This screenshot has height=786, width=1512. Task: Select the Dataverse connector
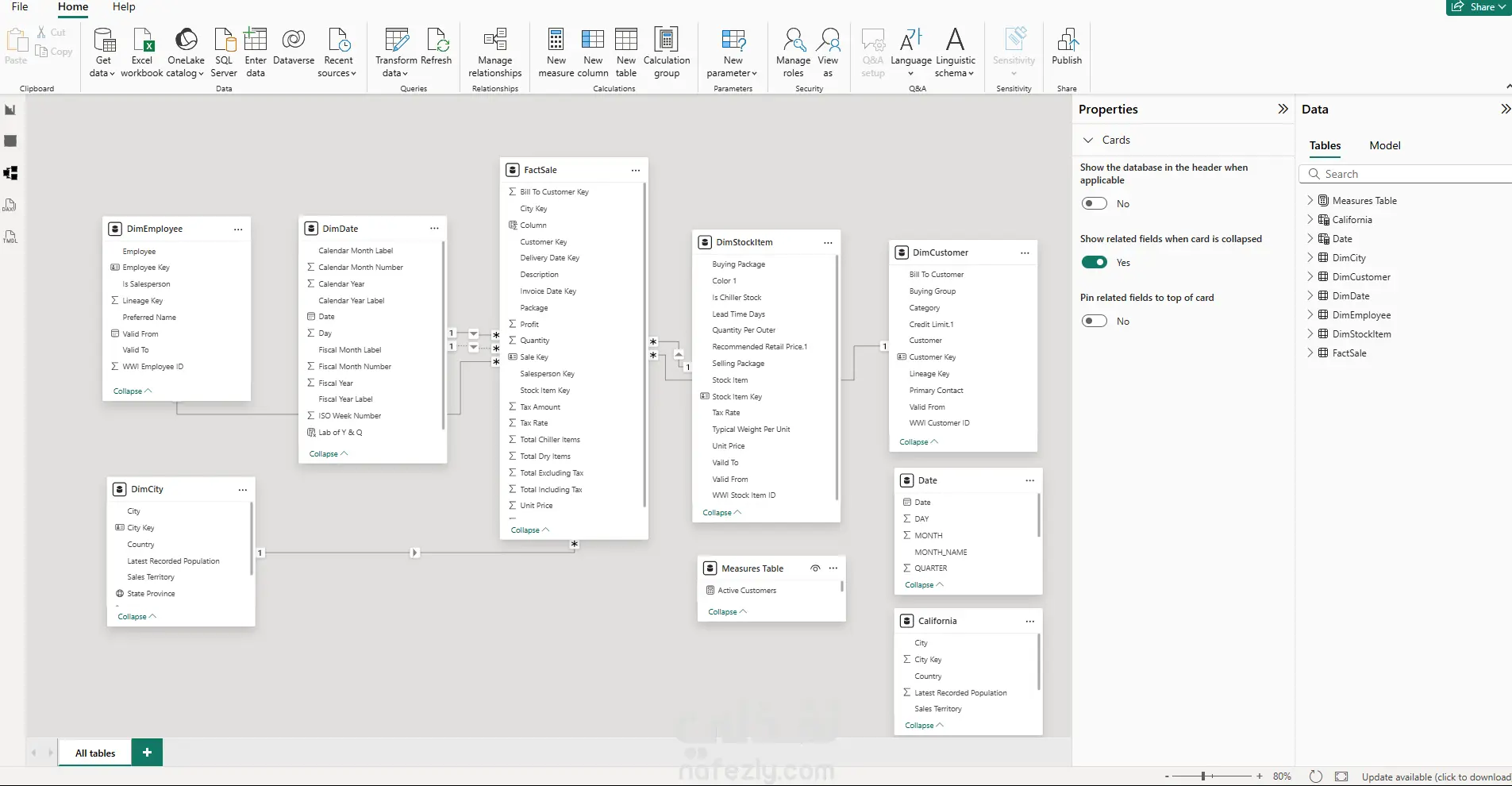[294, 47]
